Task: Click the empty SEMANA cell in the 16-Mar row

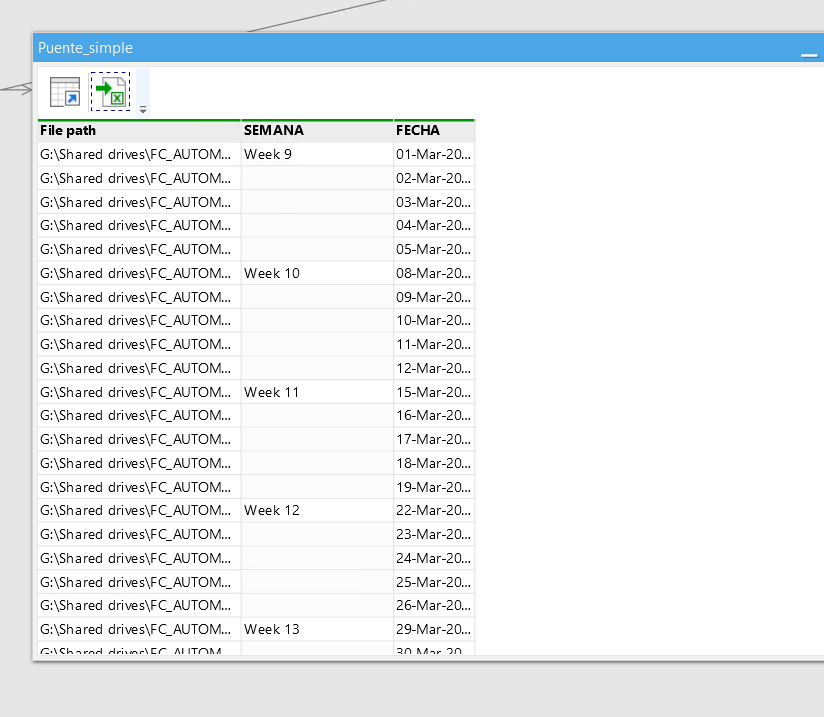Action: point(317,415)
